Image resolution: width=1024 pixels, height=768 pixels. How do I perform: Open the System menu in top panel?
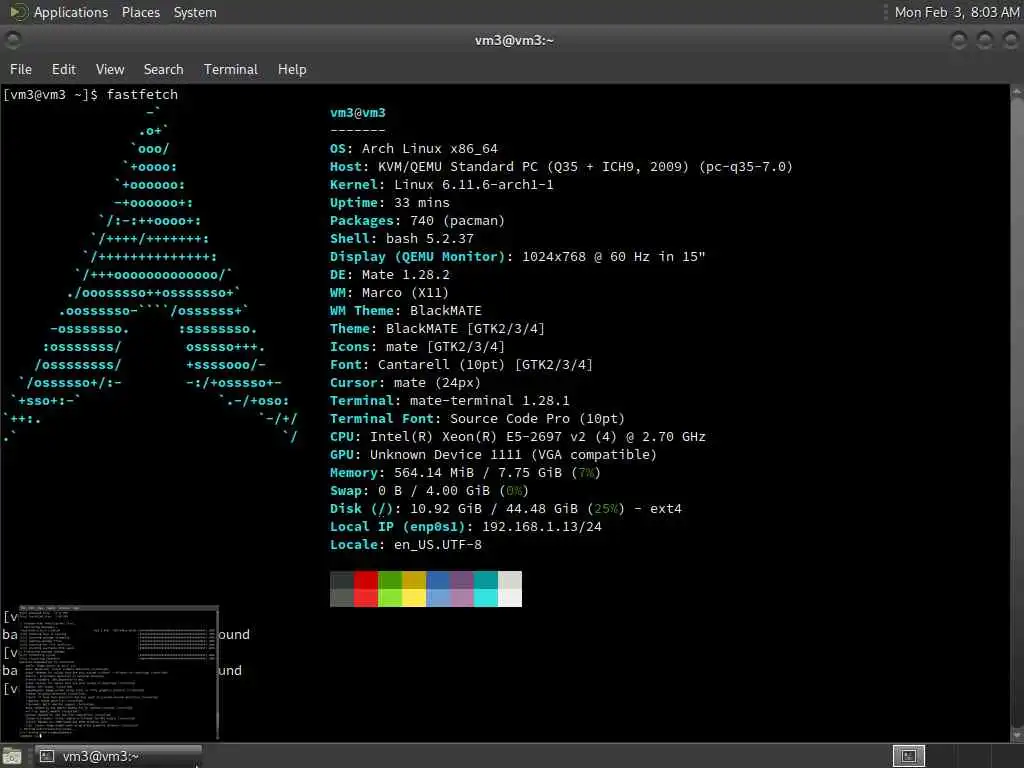195,12
